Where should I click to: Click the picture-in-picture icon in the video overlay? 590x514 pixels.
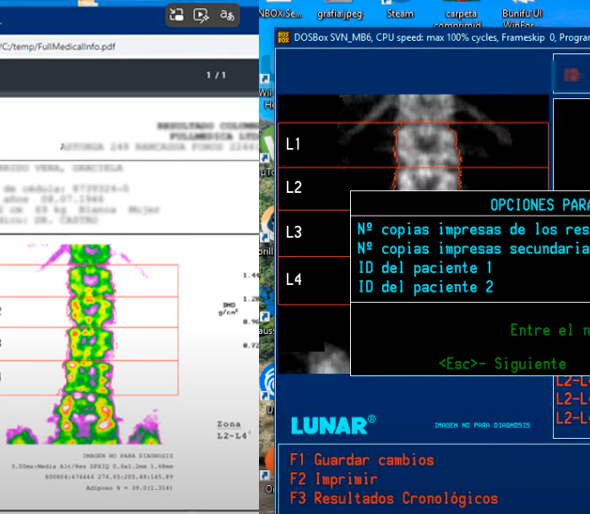(x=176, y=15)
